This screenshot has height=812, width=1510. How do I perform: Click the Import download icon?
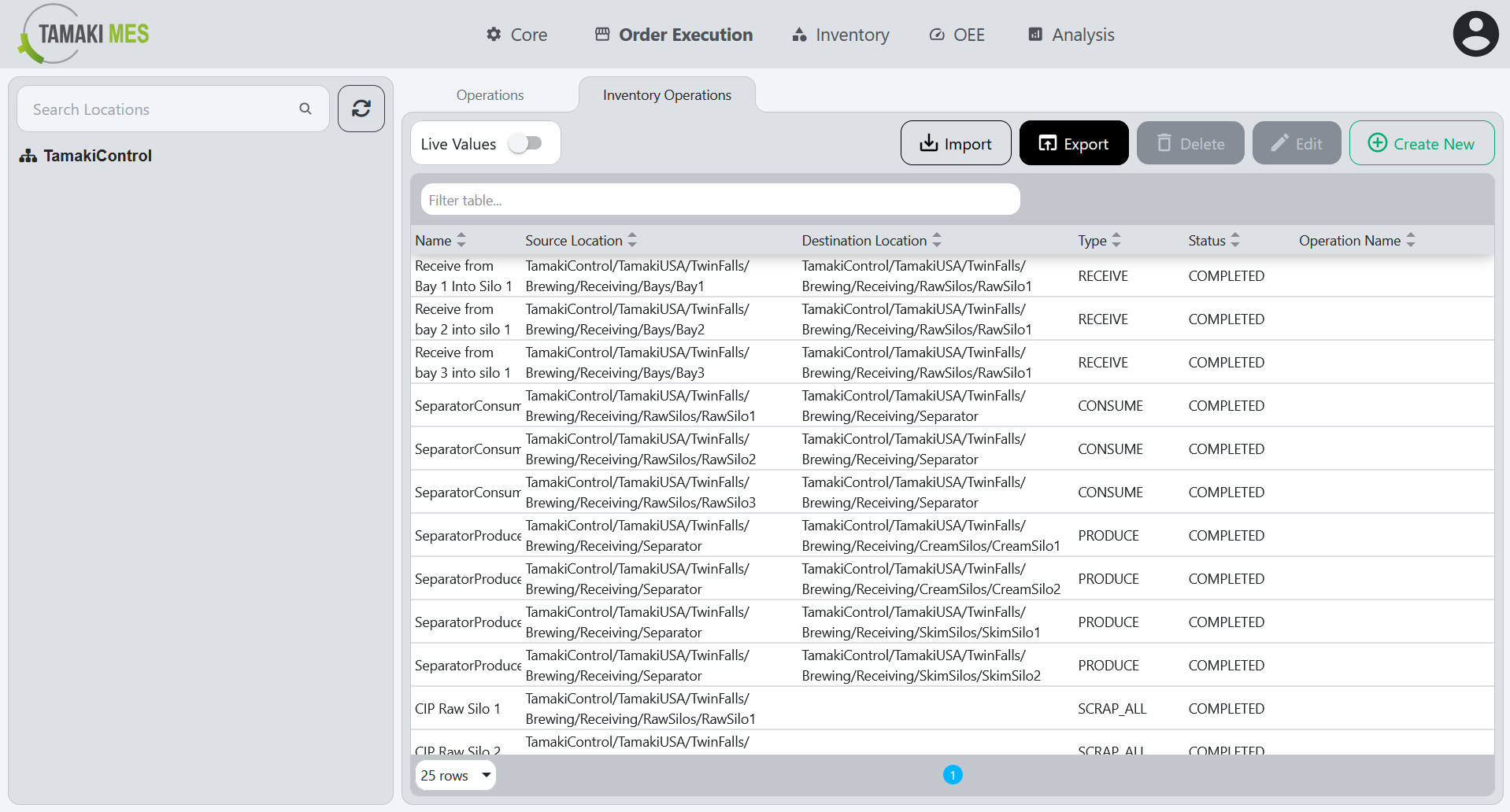tap(929, 143)
